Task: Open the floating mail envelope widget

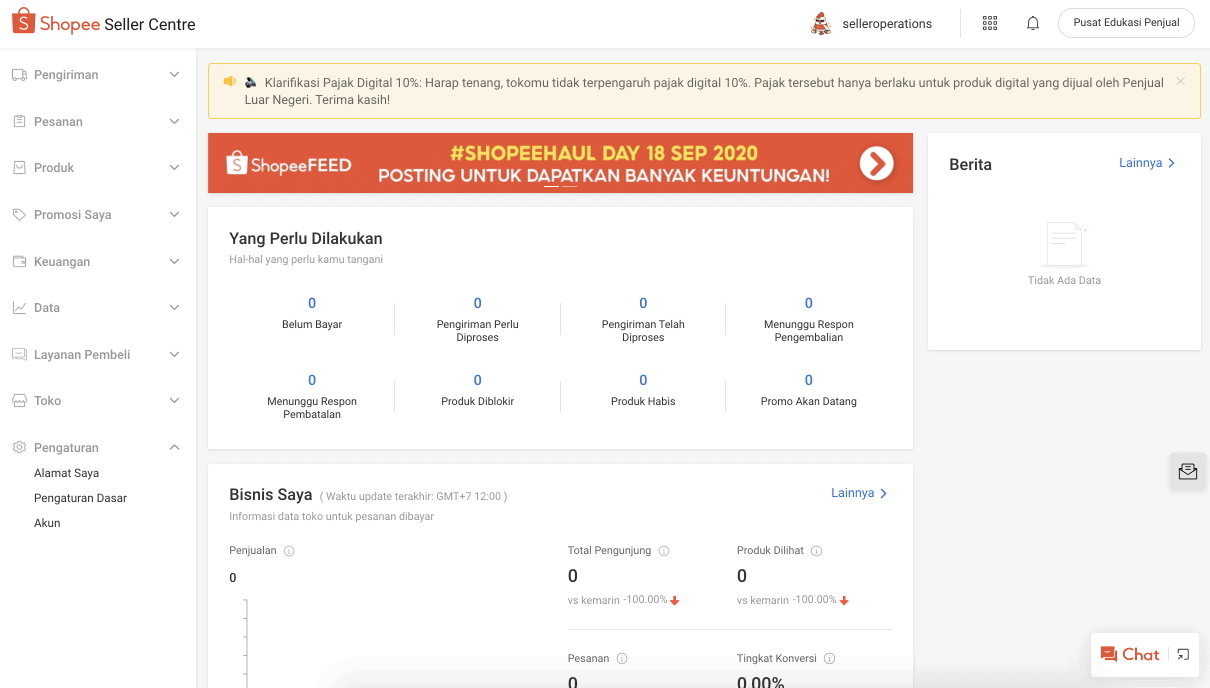Action: pyautogui.click(x=1188, y=472)
